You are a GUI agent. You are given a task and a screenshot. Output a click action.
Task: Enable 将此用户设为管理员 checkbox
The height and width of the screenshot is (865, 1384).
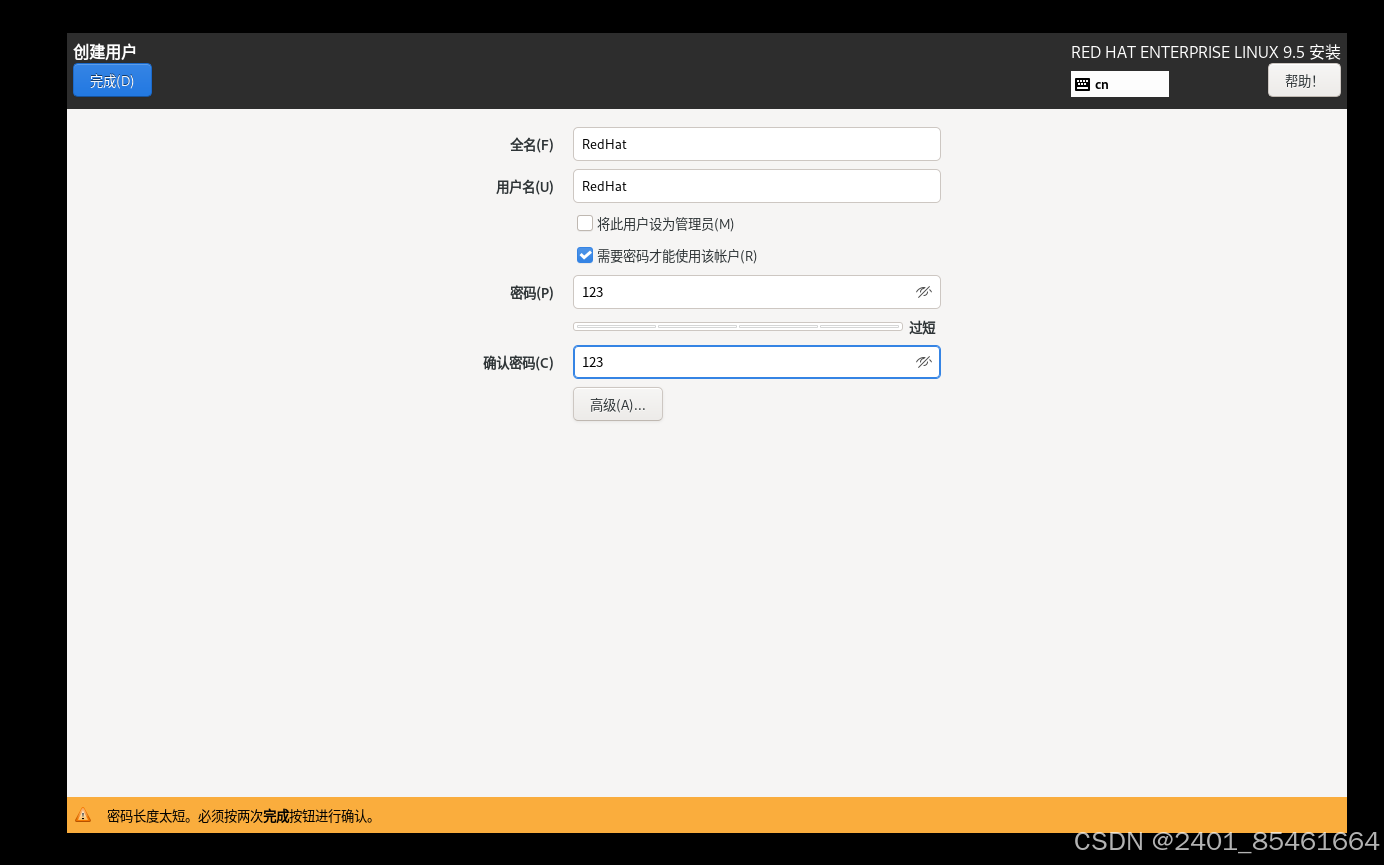(x=585, y=223)
